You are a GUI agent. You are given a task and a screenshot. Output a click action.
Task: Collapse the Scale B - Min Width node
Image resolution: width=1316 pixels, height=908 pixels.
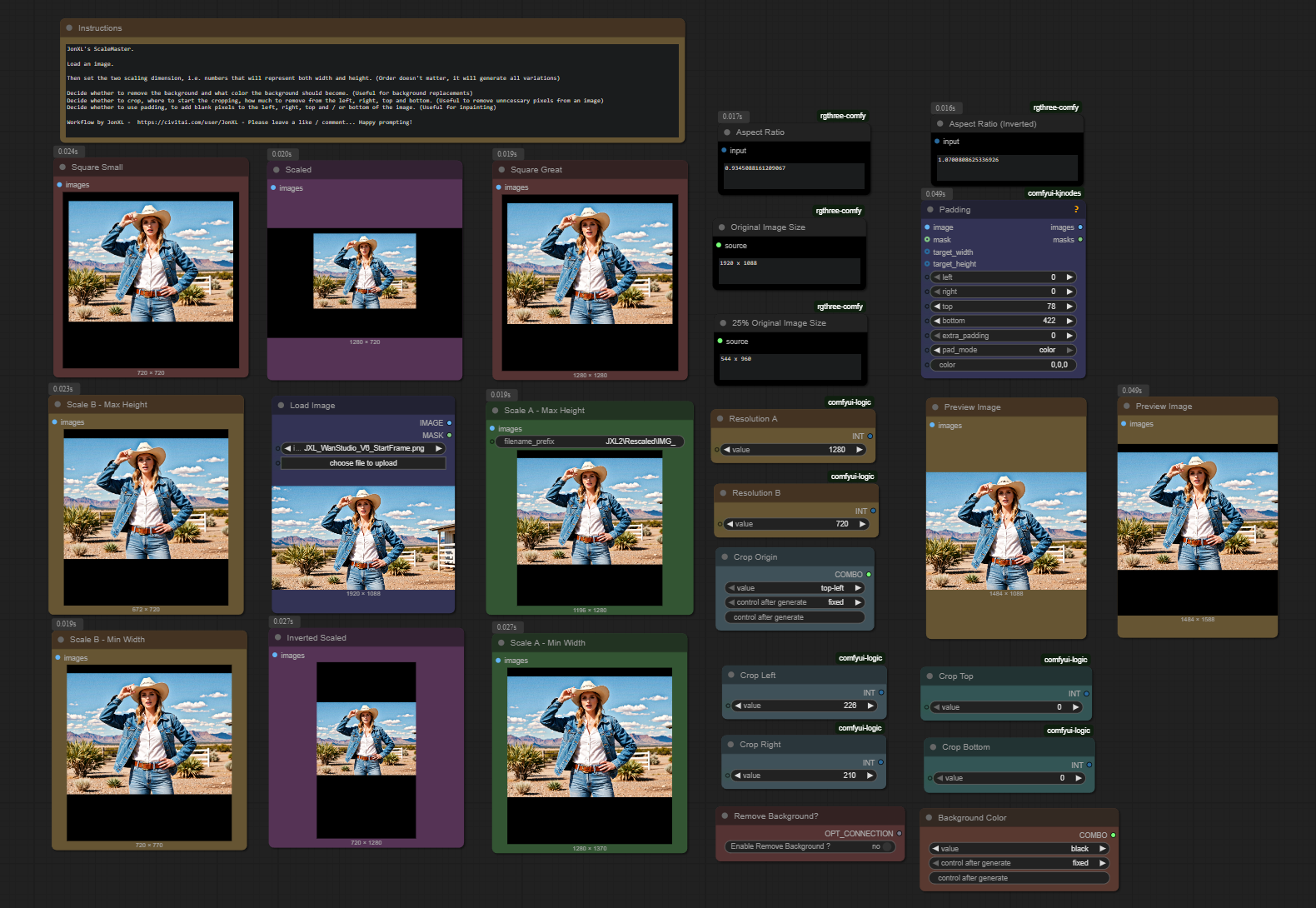point(61,640)
